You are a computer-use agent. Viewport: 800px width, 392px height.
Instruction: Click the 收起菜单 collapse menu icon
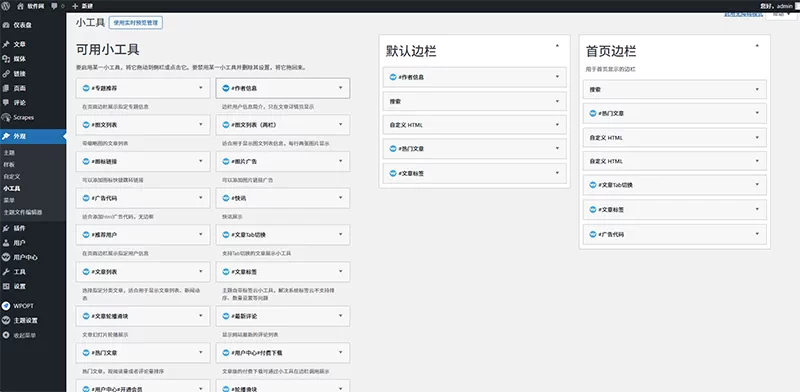coord(6,335)
